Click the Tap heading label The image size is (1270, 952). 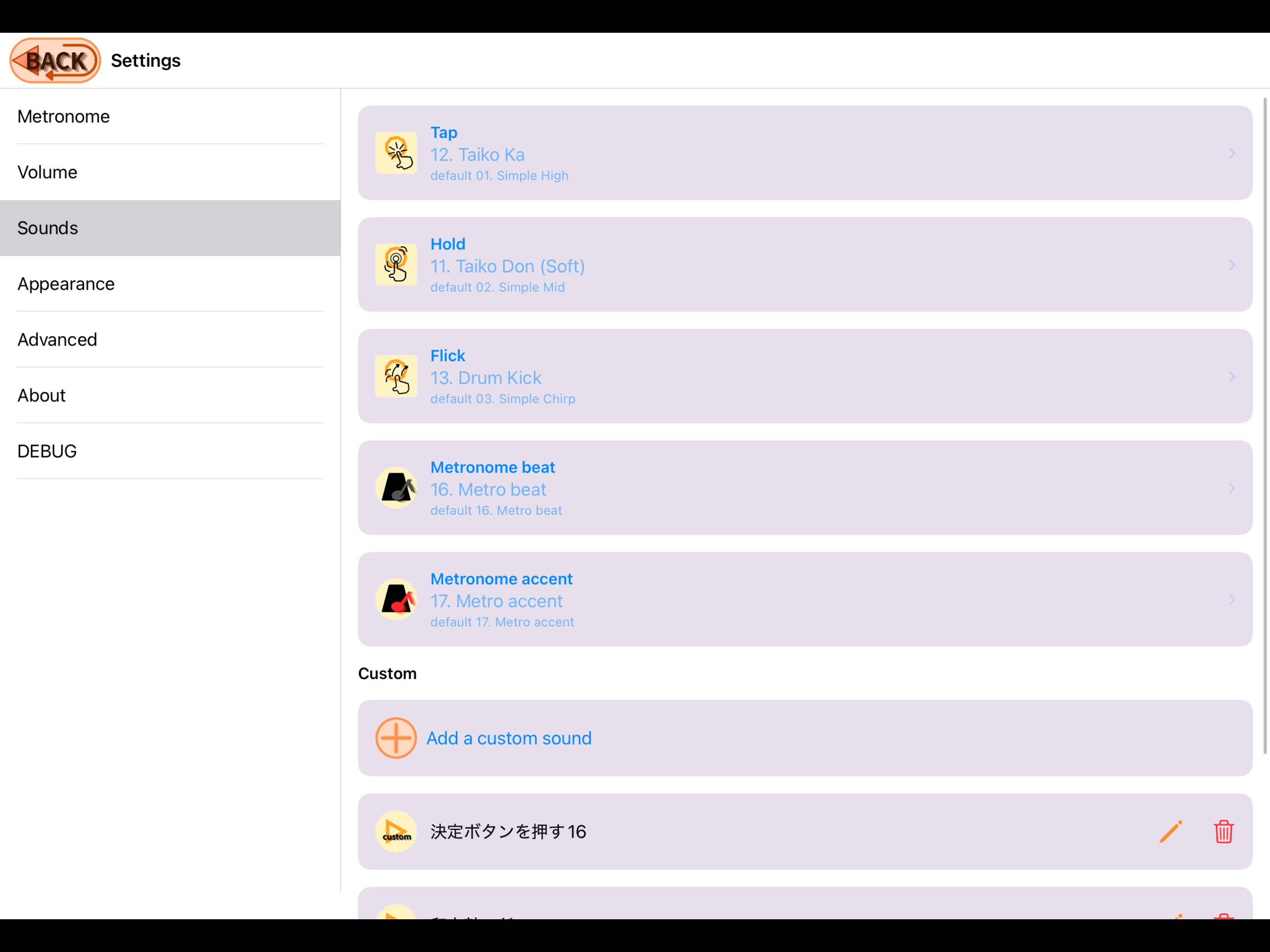coord(444,132)
